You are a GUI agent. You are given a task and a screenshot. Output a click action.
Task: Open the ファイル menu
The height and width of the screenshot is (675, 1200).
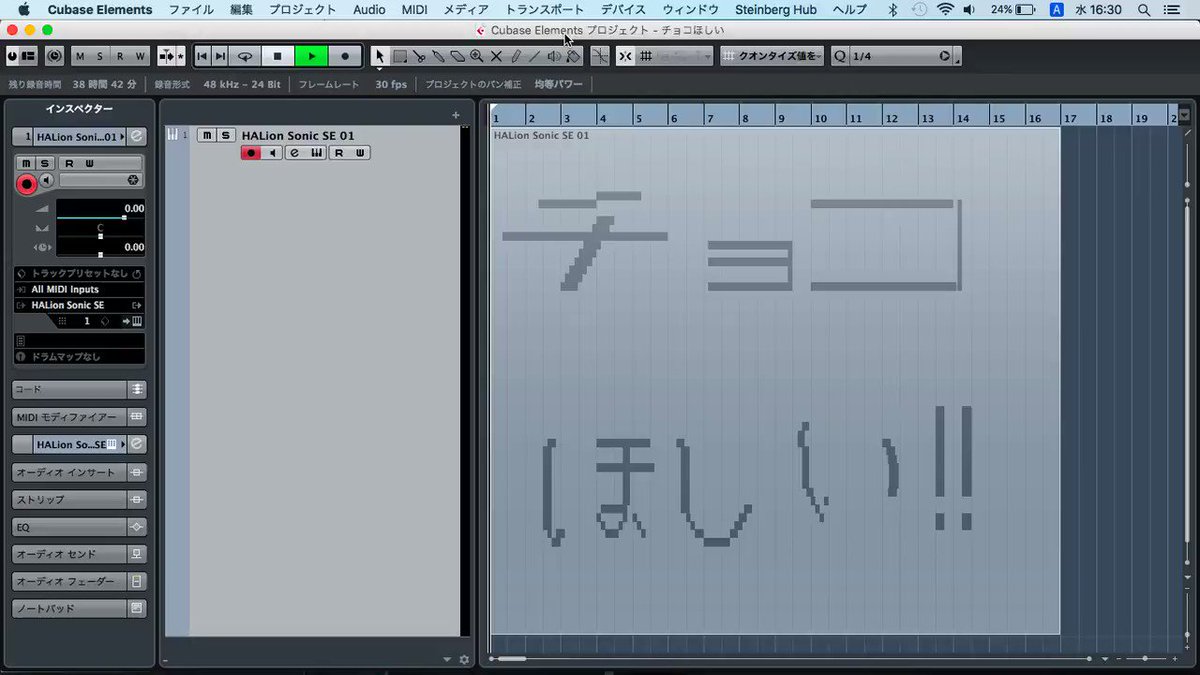191,10
